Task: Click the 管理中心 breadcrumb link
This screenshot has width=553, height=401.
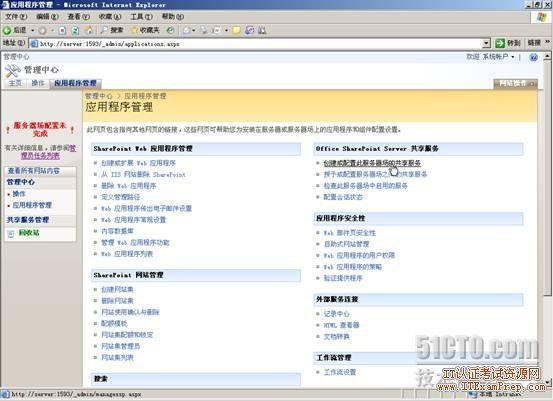Action: coord(98,96)
